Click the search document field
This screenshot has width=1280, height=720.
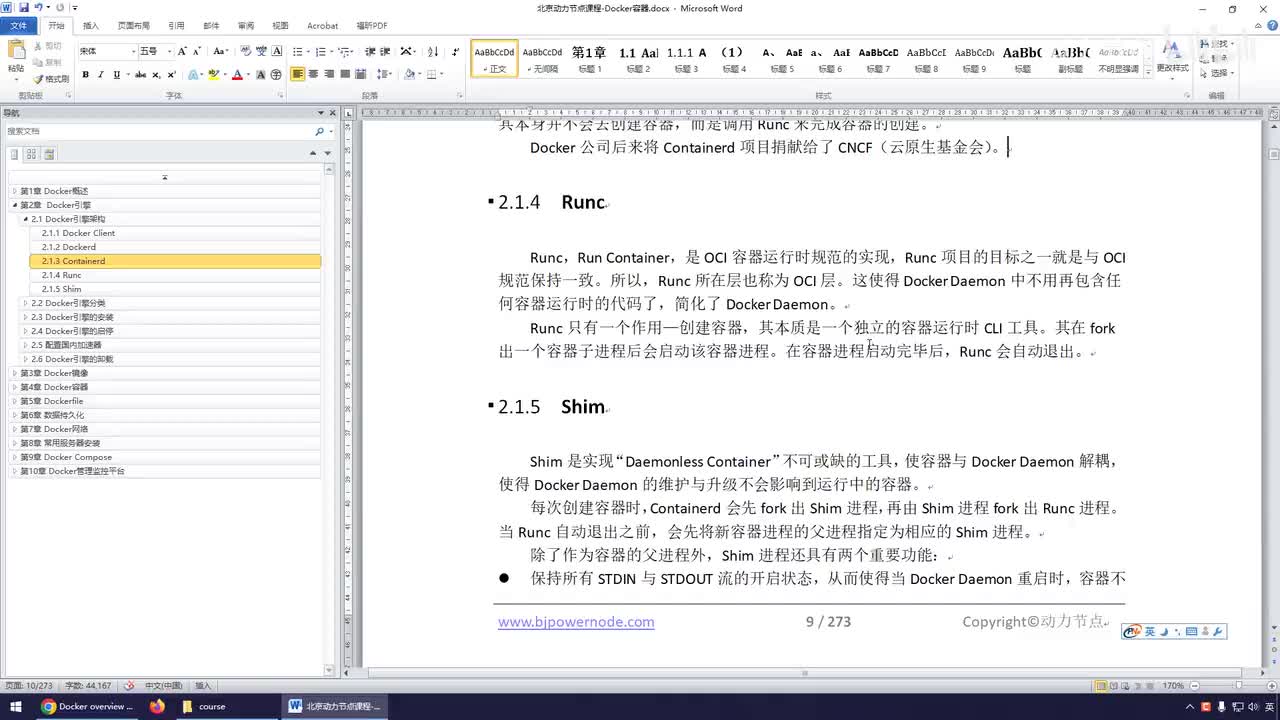(160, 131)
